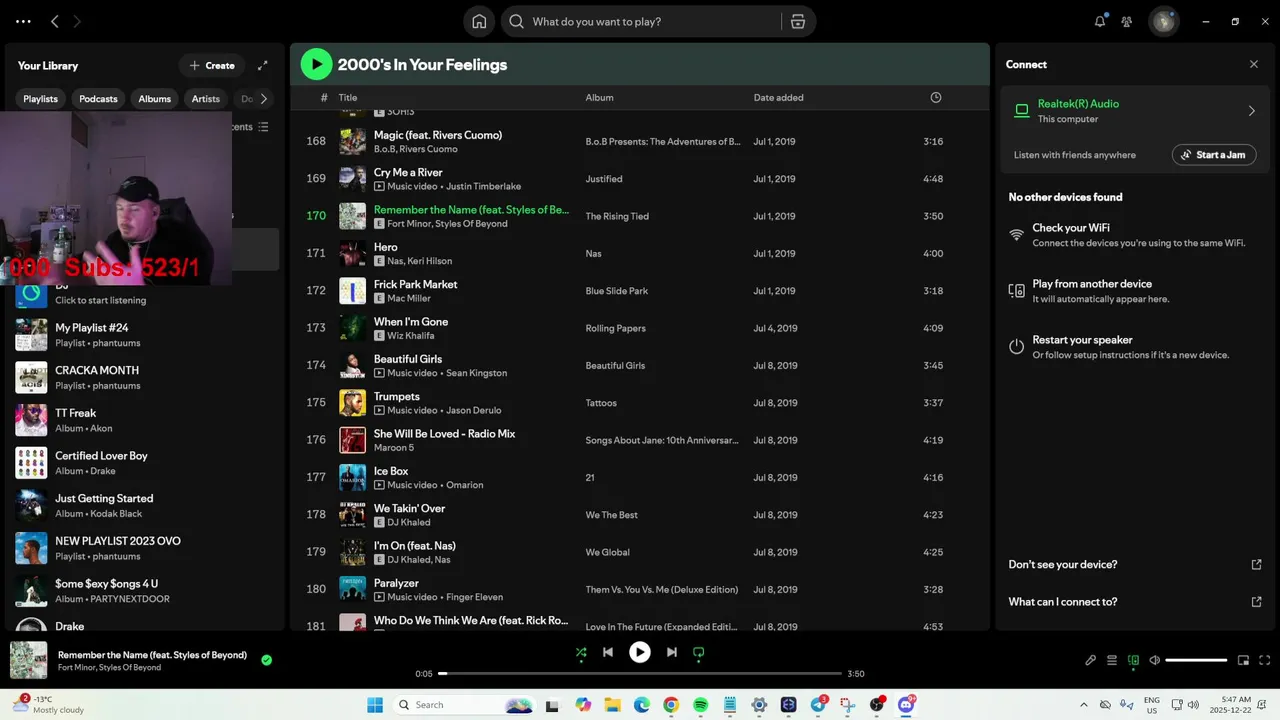1280x720 pixels.
Task: Open the notifications bell icon
Action: click(1100, 21)
